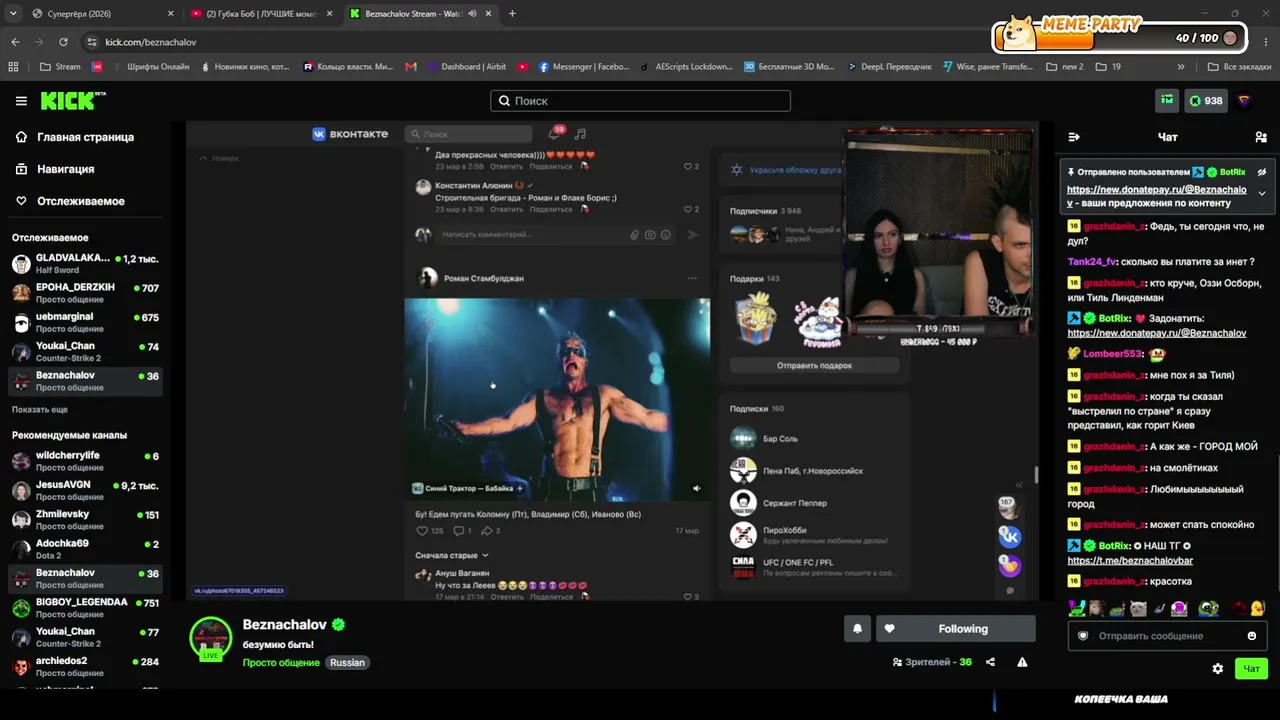Open the Stream bookmarks folder
Viewport: 1280px width, 720px height.
[x=60, y=67]
